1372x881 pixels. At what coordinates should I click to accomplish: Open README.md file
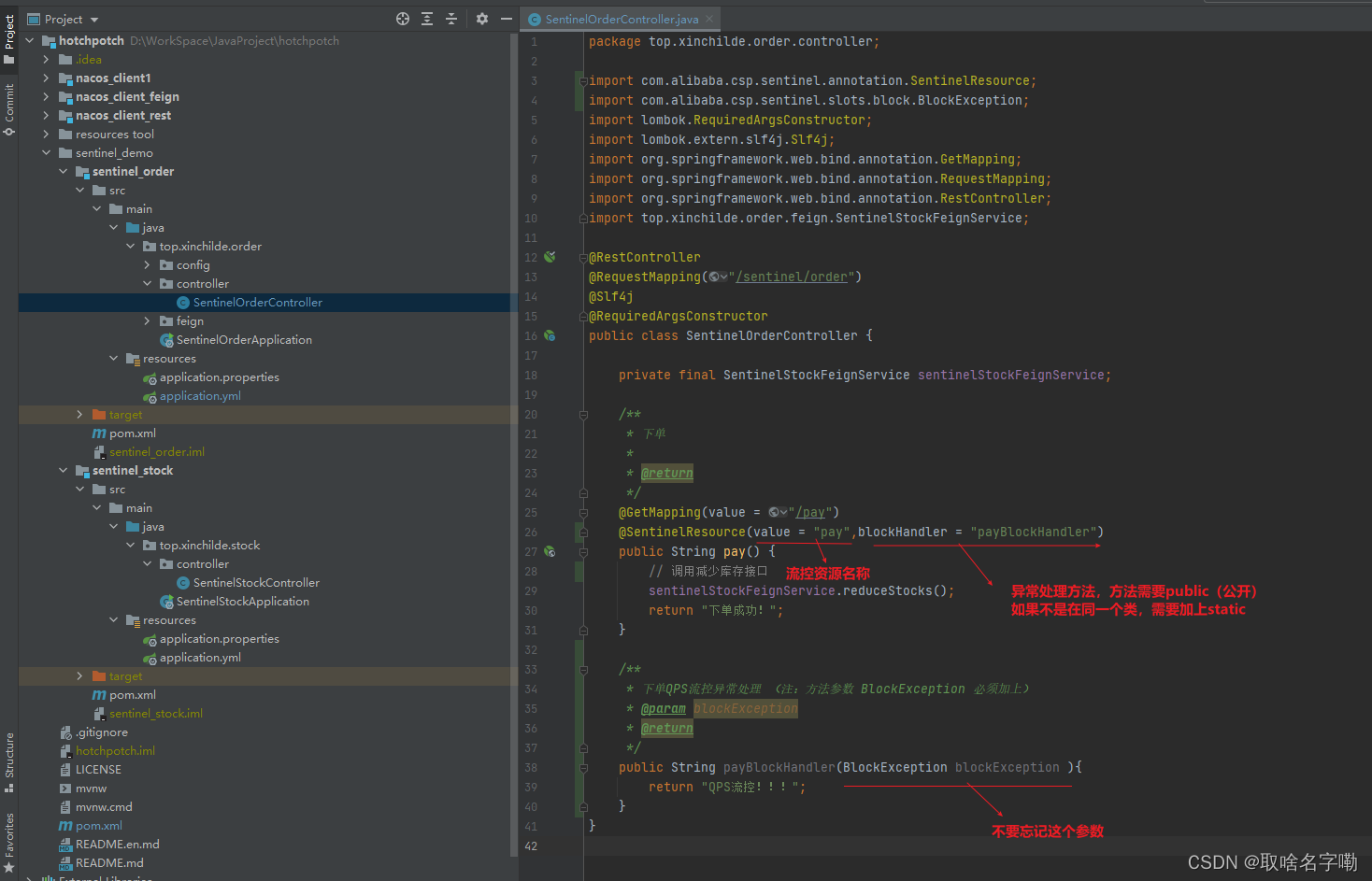click(x=109, y=863)
